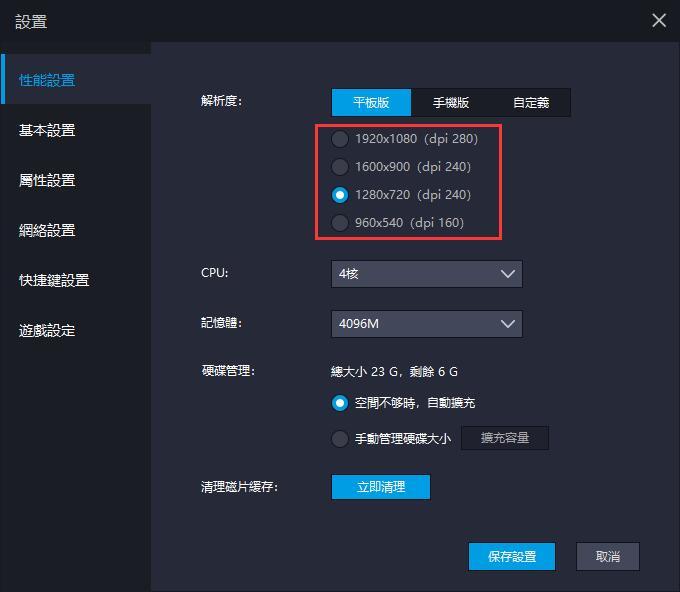Click the 保存設置 button

[x=512, y=556]
